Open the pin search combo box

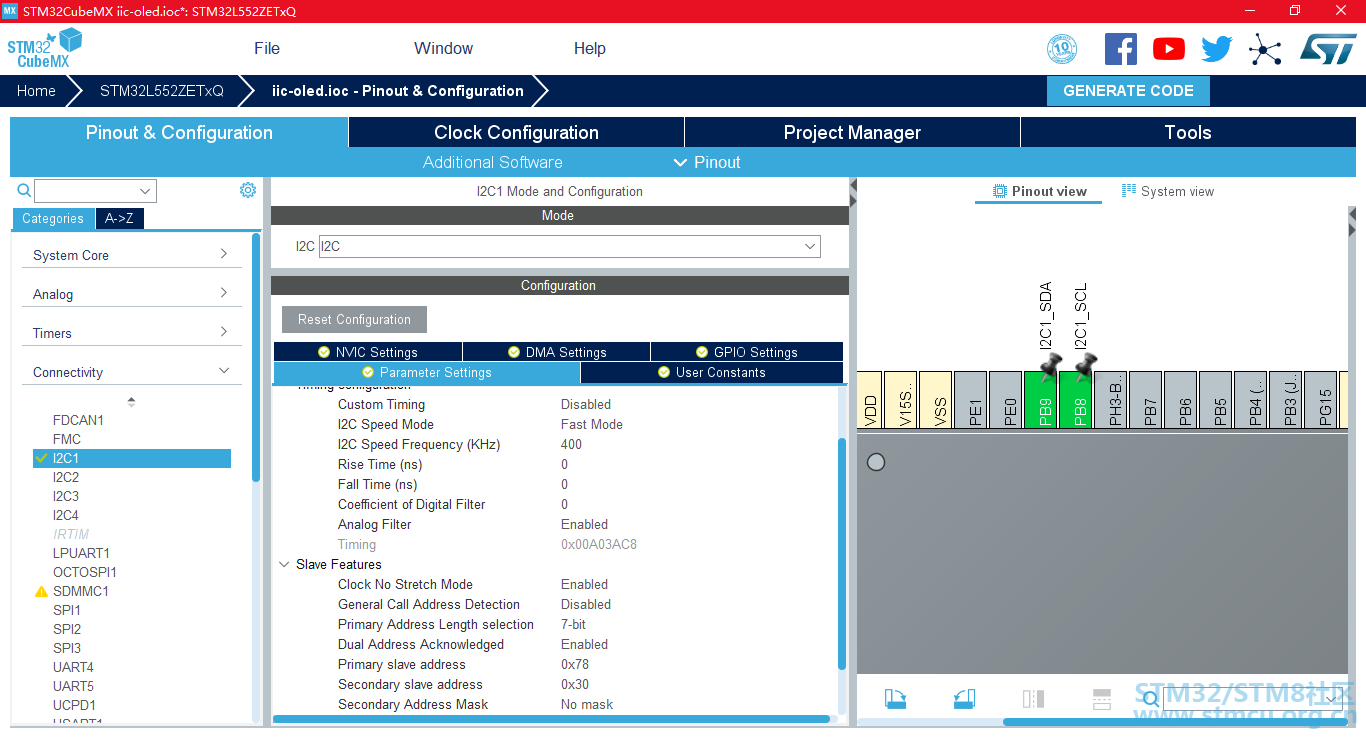point(1254,699)
